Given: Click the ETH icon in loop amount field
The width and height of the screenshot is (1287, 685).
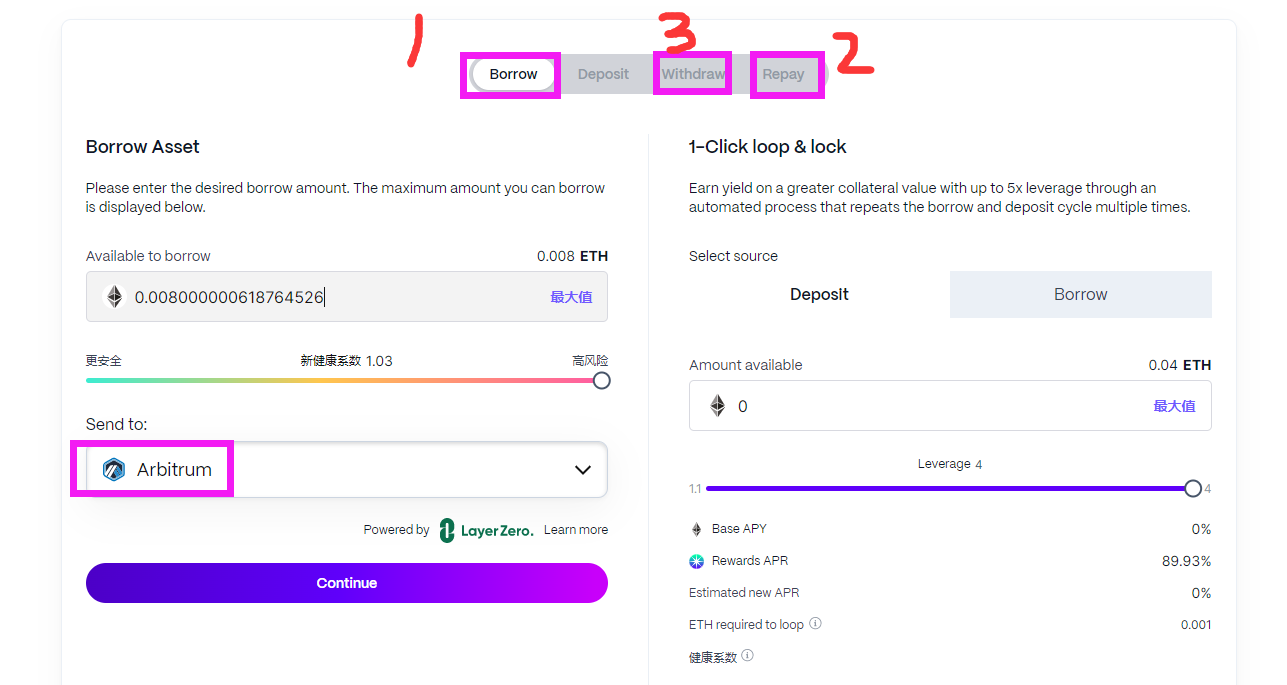Looking at the screenshot, I should click(717, 406).
